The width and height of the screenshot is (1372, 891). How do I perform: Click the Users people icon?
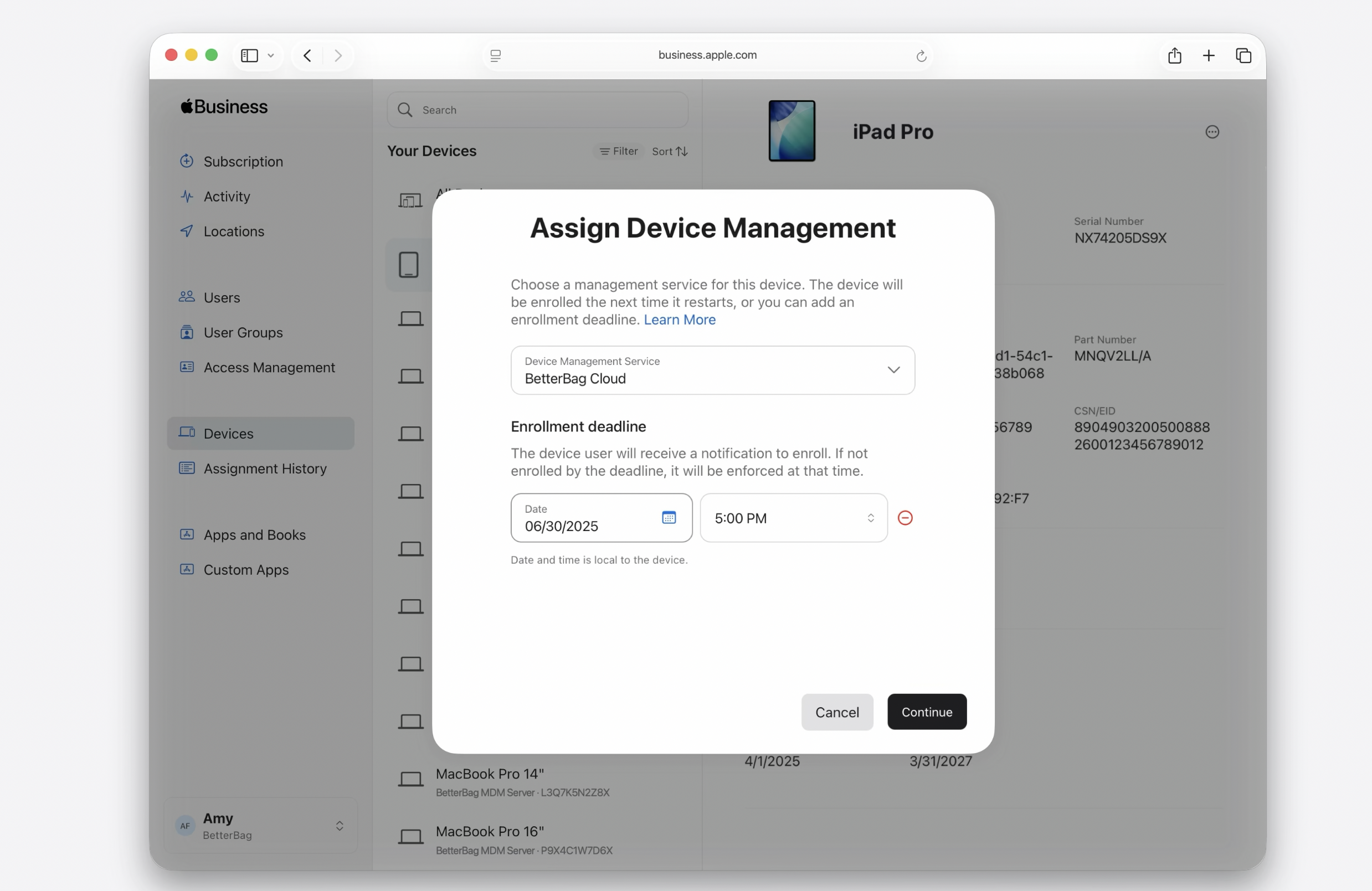point(186,297)
